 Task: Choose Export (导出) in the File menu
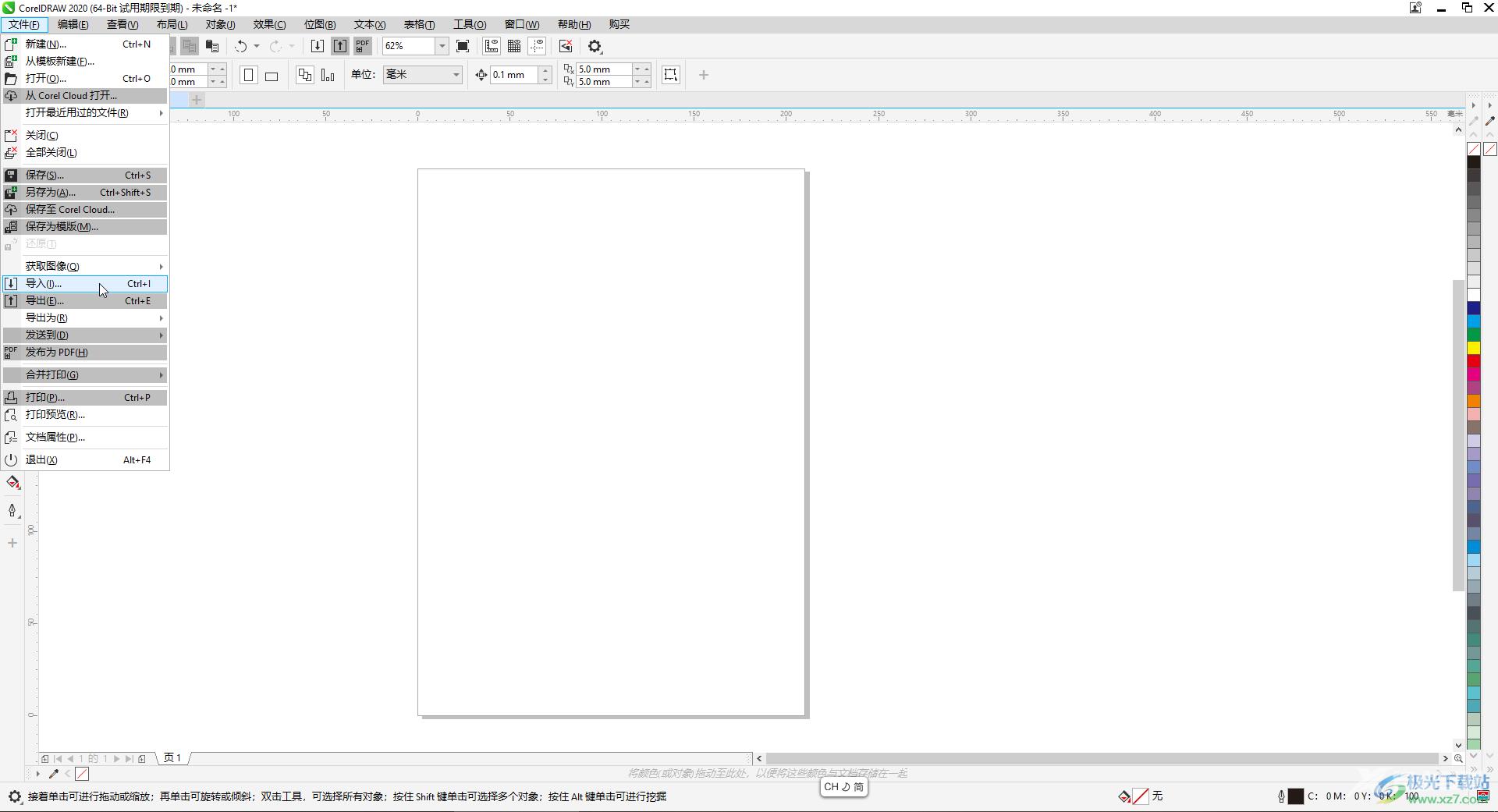85,301
